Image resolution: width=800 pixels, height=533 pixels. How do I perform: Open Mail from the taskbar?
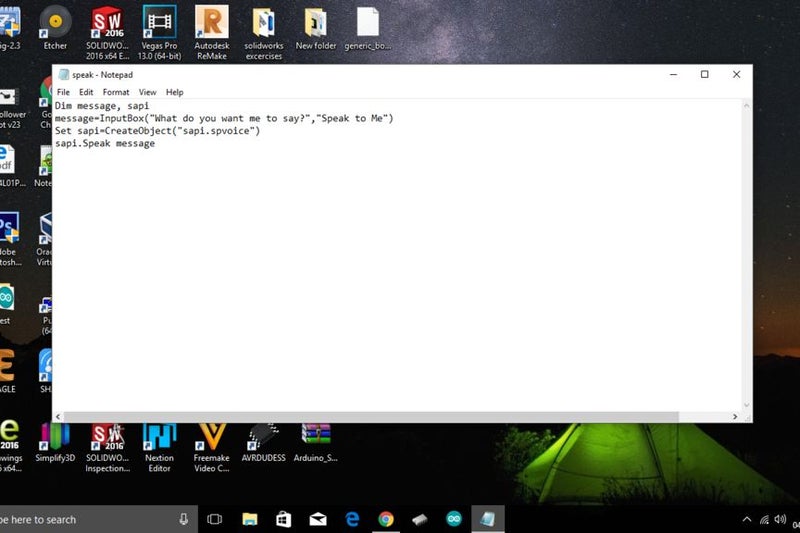[x=318, y=519]
